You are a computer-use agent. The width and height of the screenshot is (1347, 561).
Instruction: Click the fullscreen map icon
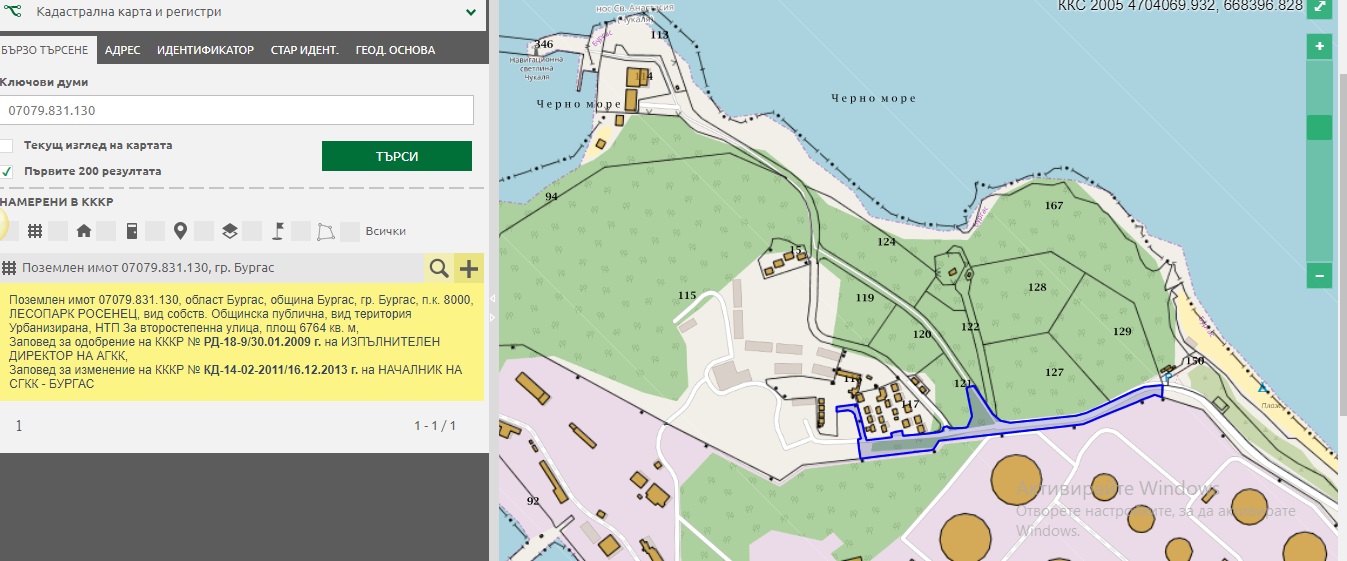click(x=1320, y=8)
